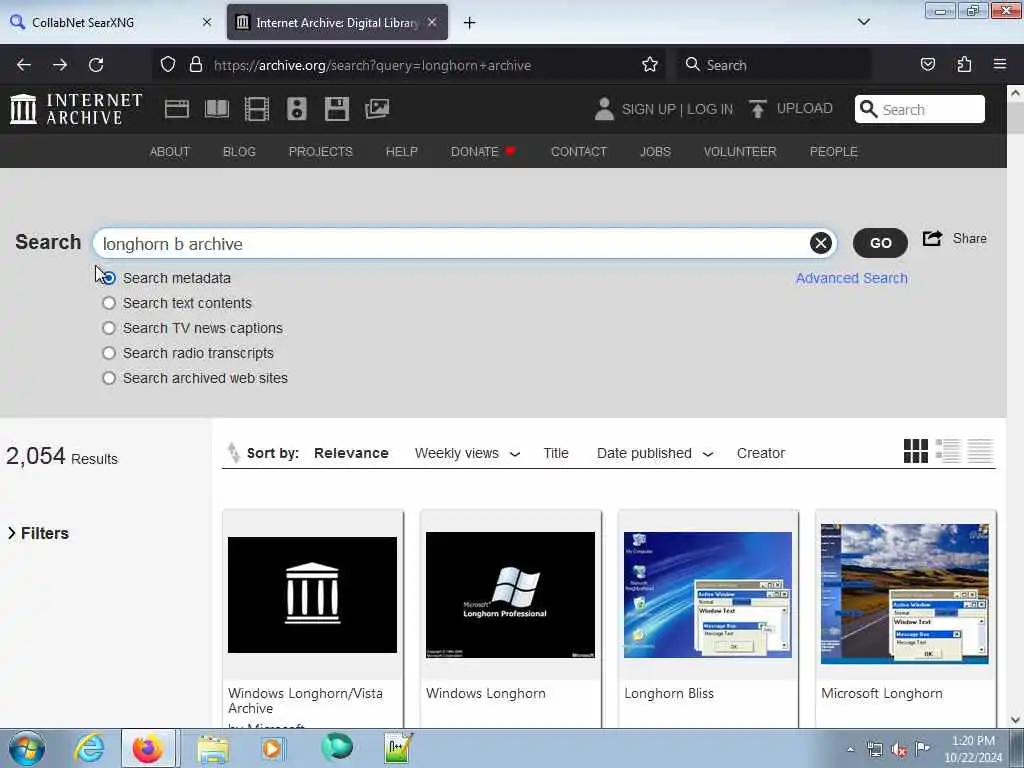The width and height of the screenshot is (1024, 768).
Task: Click the user avatar icon
Action: pos(604,108)
